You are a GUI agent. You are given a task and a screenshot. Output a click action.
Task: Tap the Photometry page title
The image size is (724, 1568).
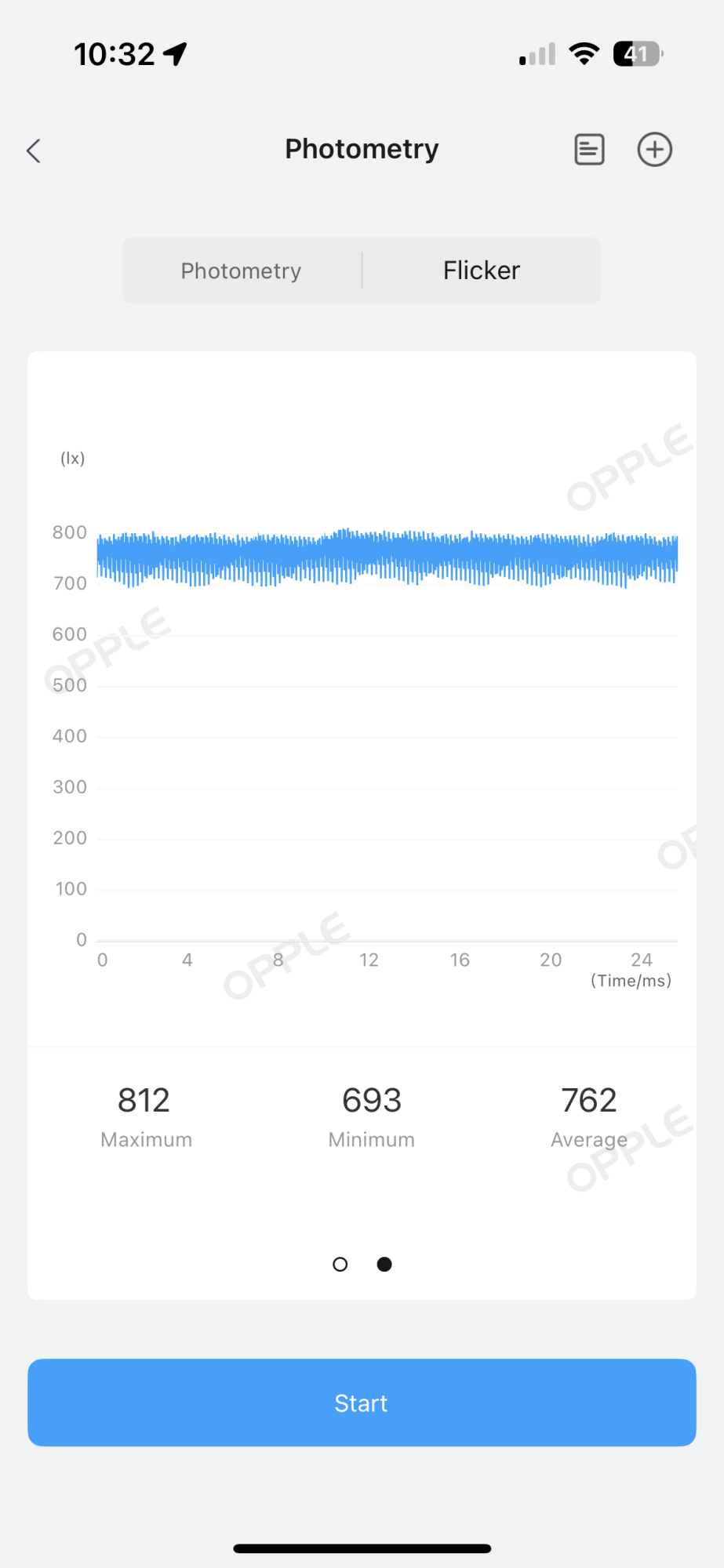(362, 149)
